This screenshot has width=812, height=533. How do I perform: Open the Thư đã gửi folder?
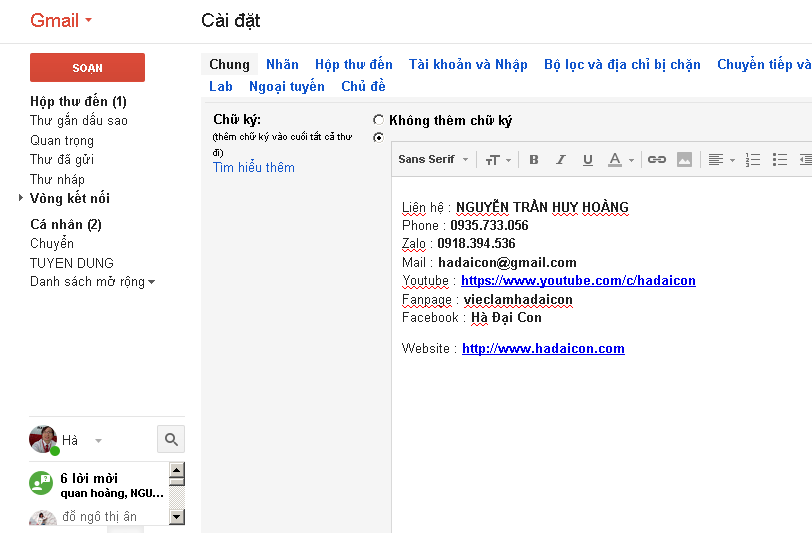click(x=62, y=160)
